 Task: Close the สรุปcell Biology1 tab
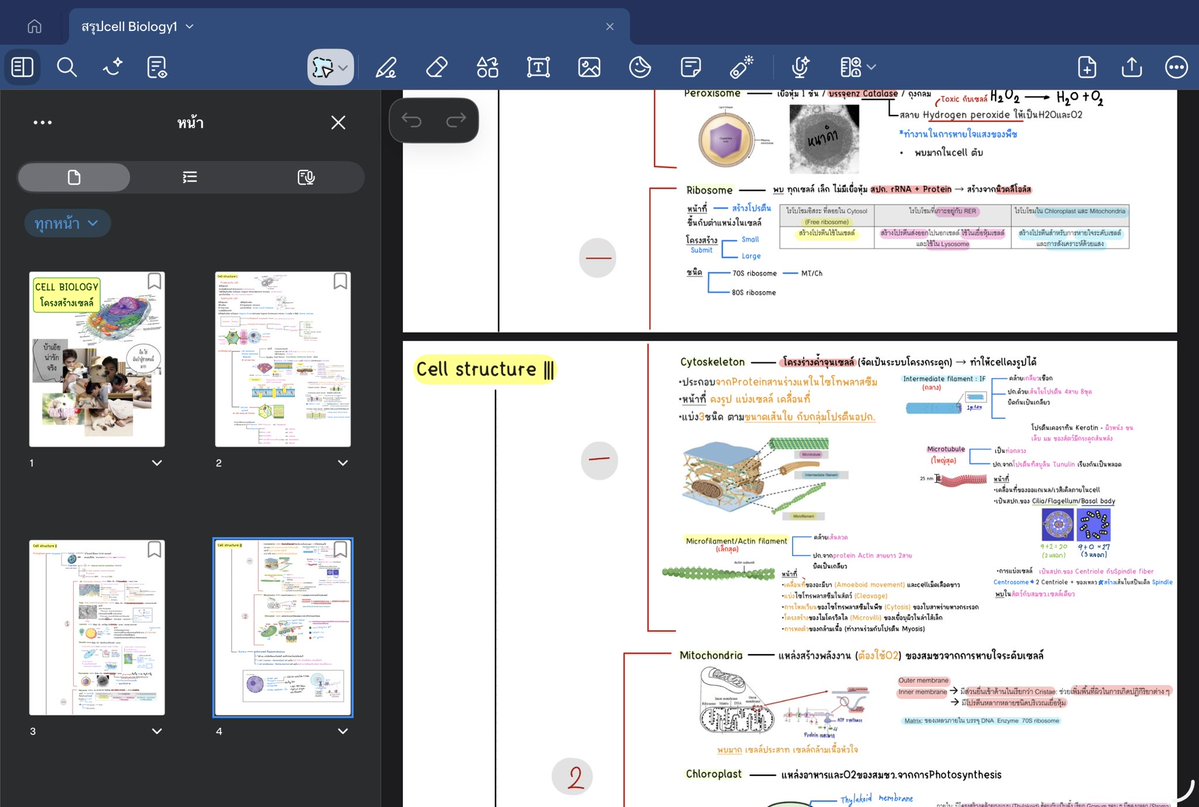pyautogui.click(x=609, y=27)
